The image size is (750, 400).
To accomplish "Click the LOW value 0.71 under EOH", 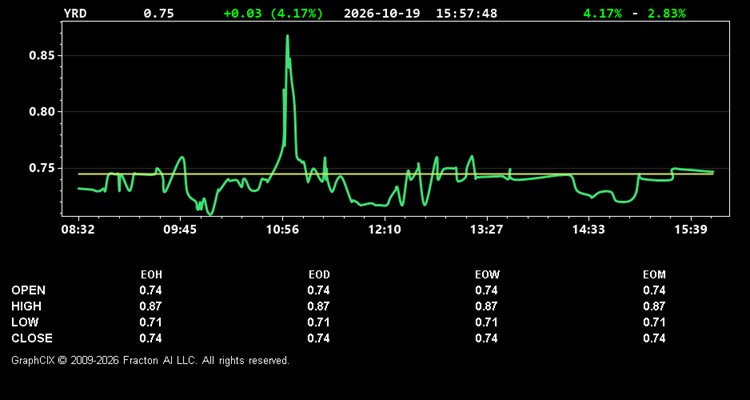I will point(151,322).
